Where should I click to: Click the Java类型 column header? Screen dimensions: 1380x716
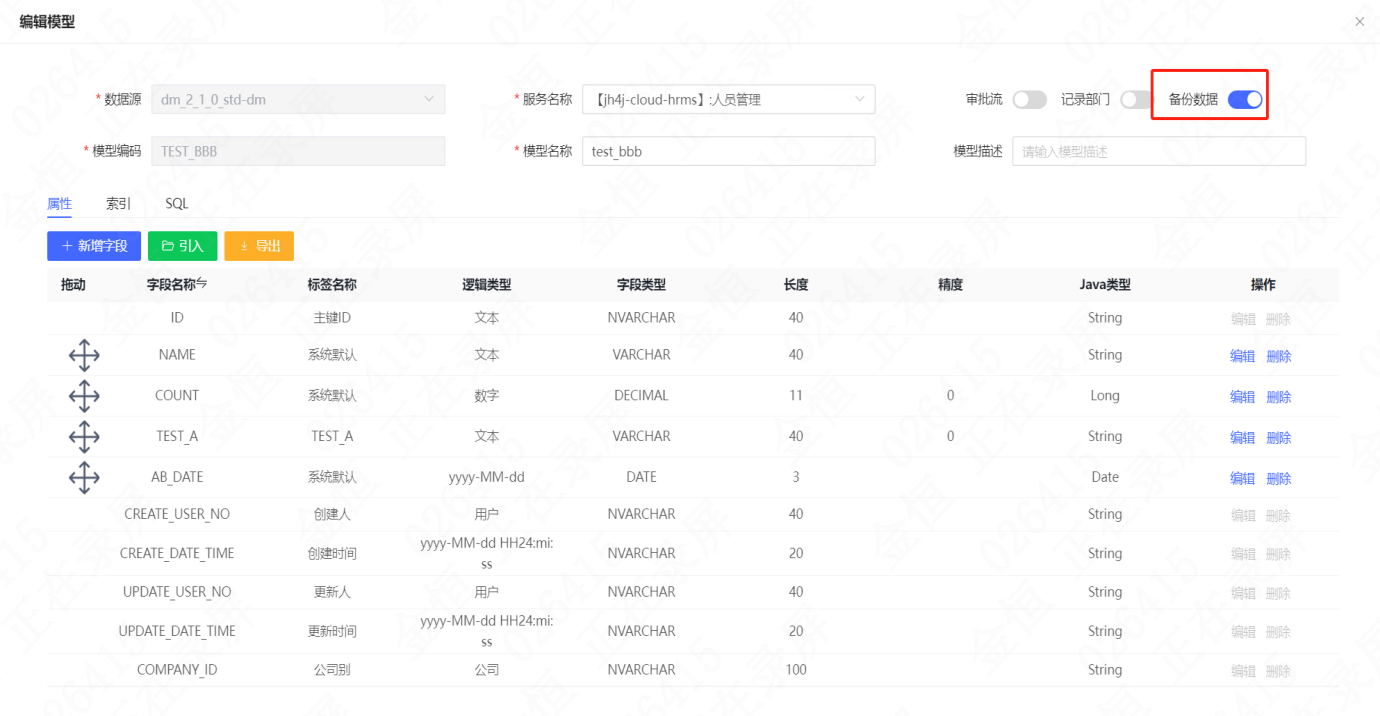click(x=1105, y=284)
